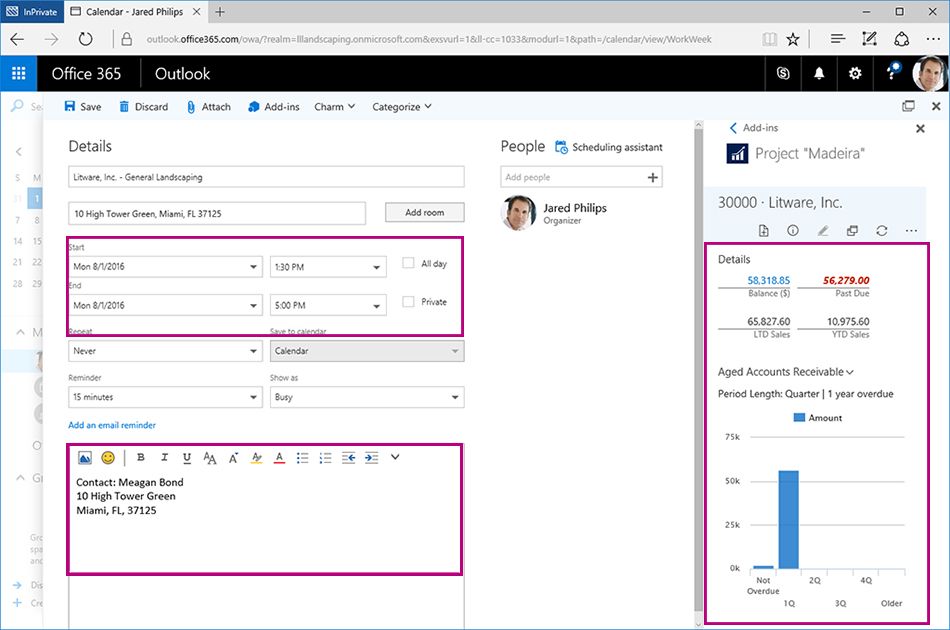Expand more formatting options chevron
Screen dimensions: 950x630
395,457
